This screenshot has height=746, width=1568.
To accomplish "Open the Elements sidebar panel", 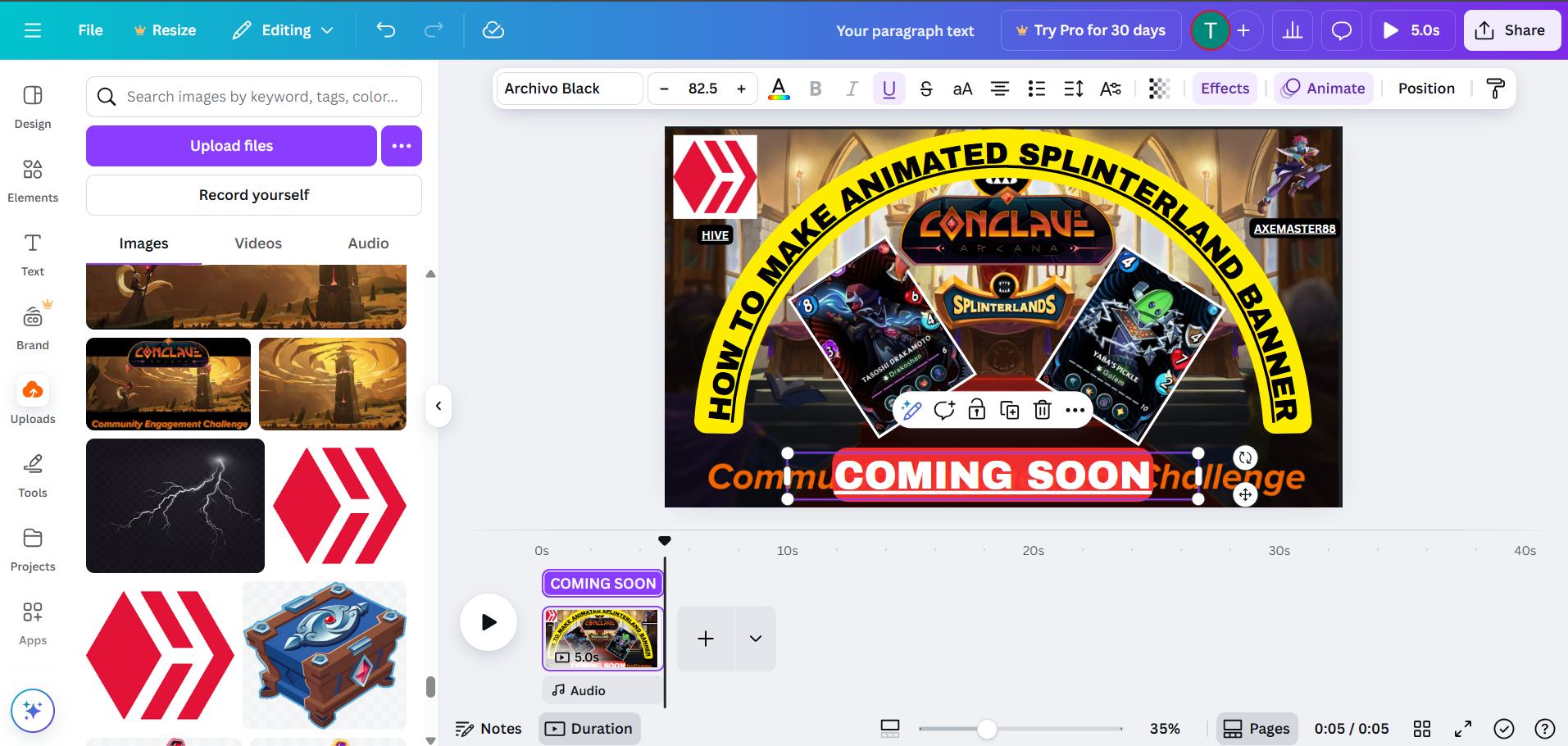I will pyautogui.click(x=33, y=180).
